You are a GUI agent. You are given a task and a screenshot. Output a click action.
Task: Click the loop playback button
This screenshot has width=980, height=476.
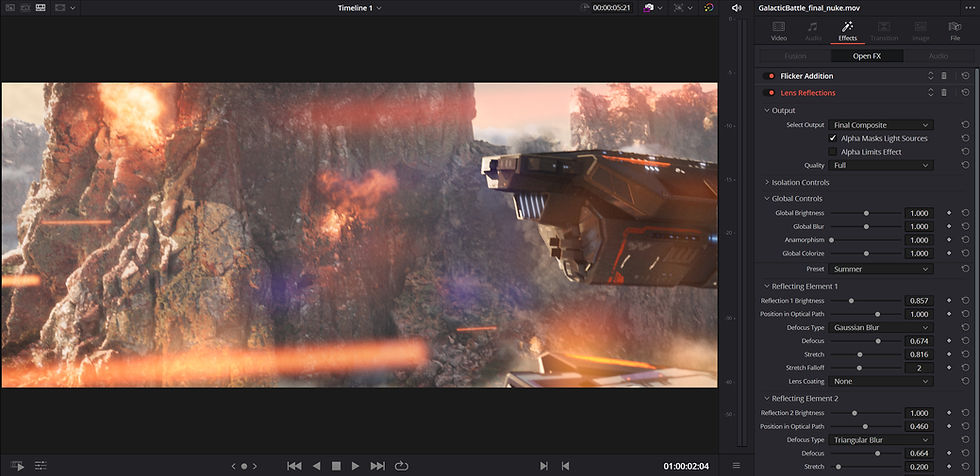pos(401,466)
